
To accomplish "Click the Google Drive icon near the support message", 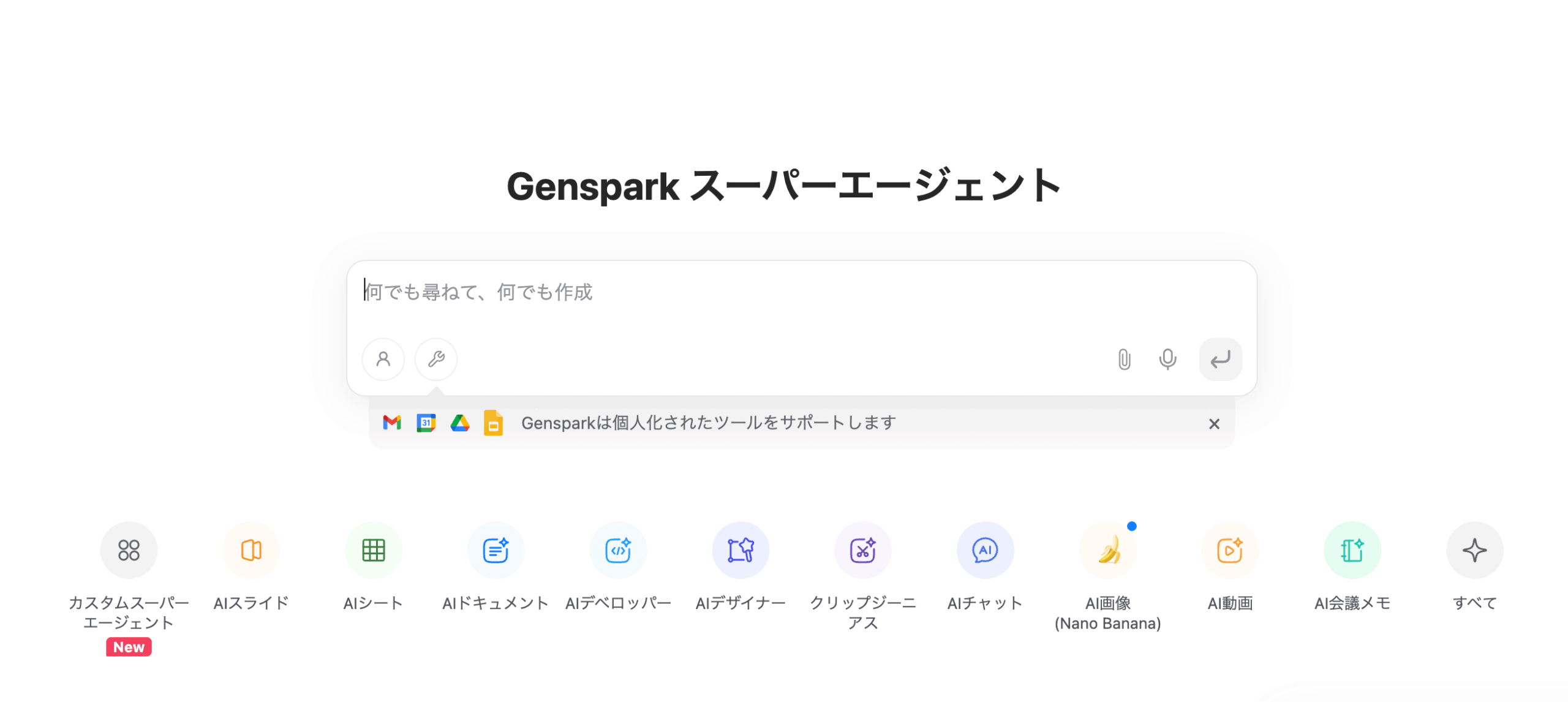I will tap(459, 423).
